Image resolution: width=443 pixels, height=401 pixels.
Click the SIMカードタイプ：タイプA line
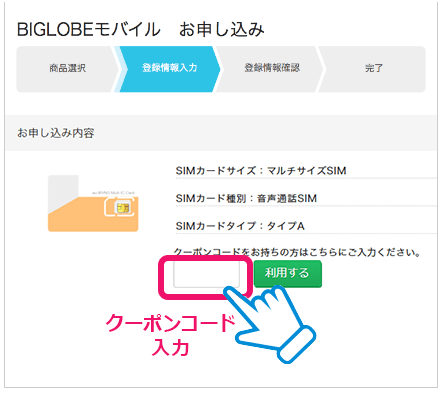click(x=240, y=226)
